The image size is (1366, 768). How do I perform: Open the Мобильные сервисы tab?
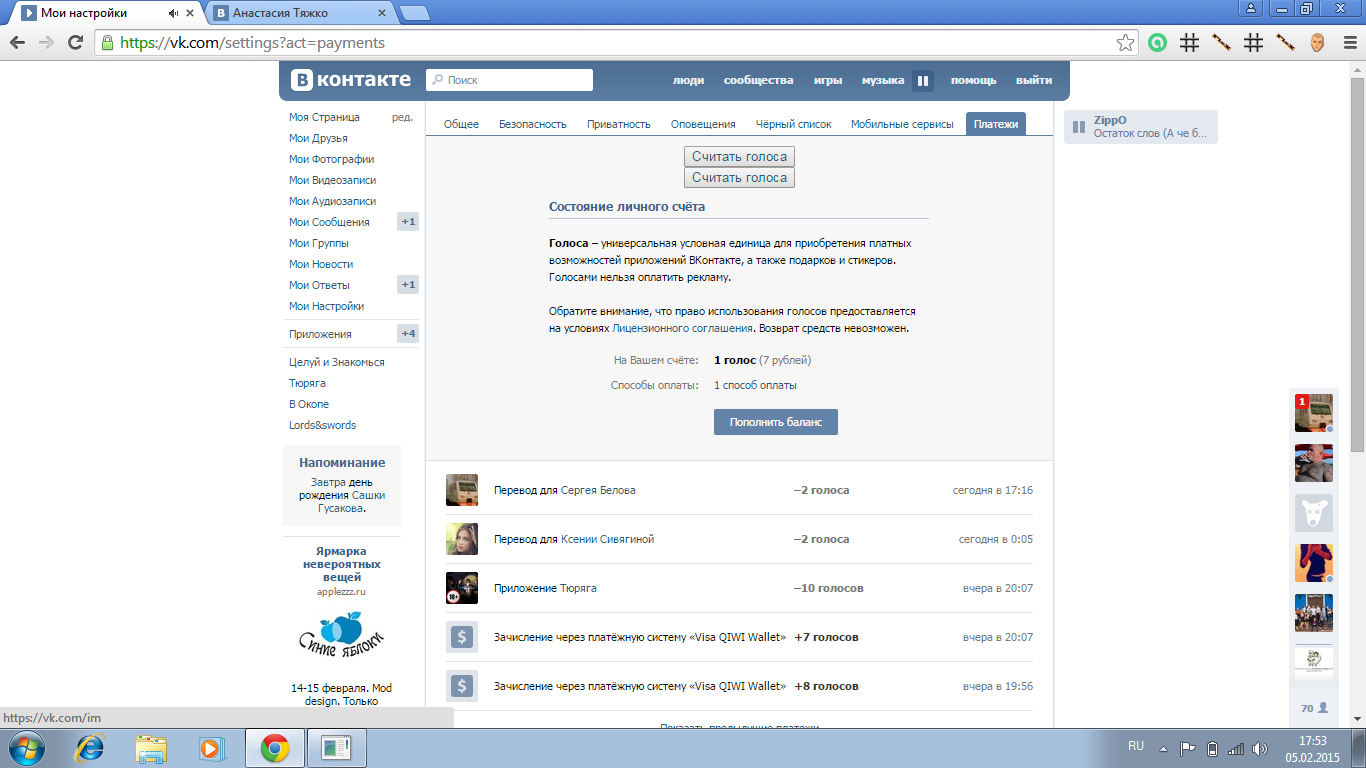click(902, 124)
